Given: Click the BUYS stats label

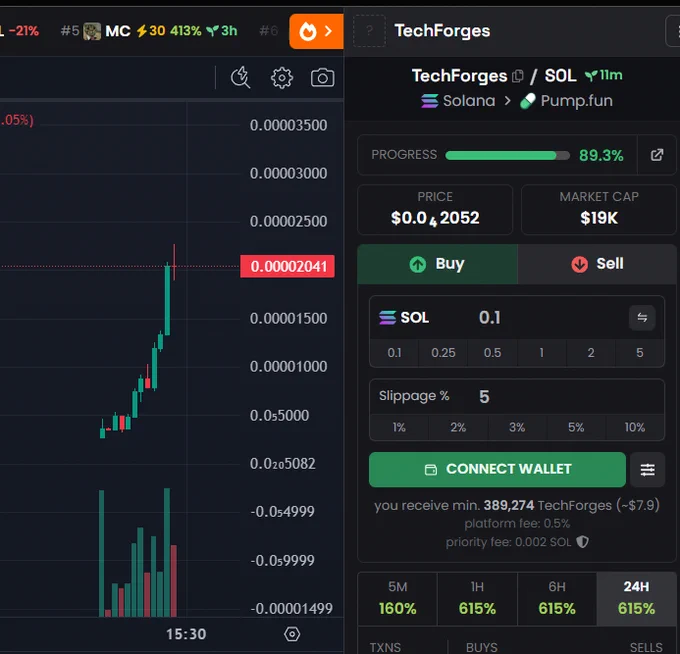Looking at the screenshot, I should click(481, 647).
